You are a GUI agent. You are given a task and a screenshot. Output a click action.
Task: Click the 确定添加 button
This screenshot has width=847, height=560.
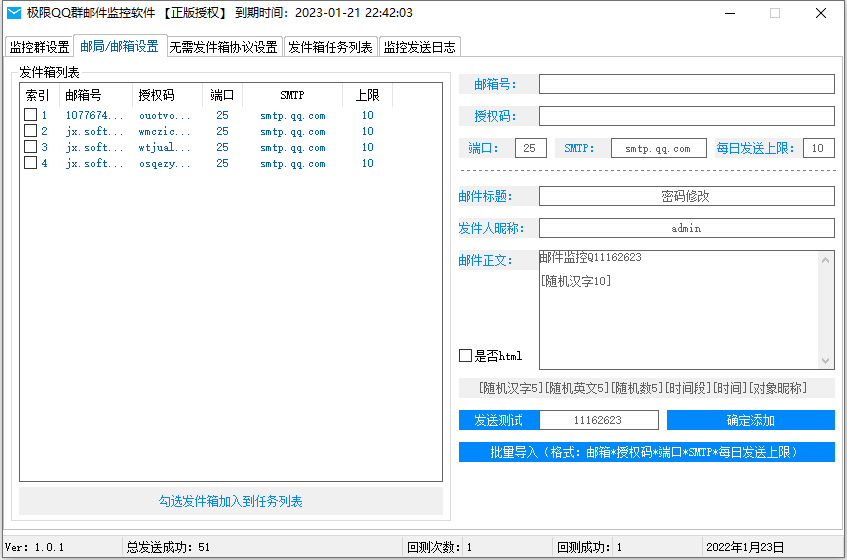click(x=751, y=420)
